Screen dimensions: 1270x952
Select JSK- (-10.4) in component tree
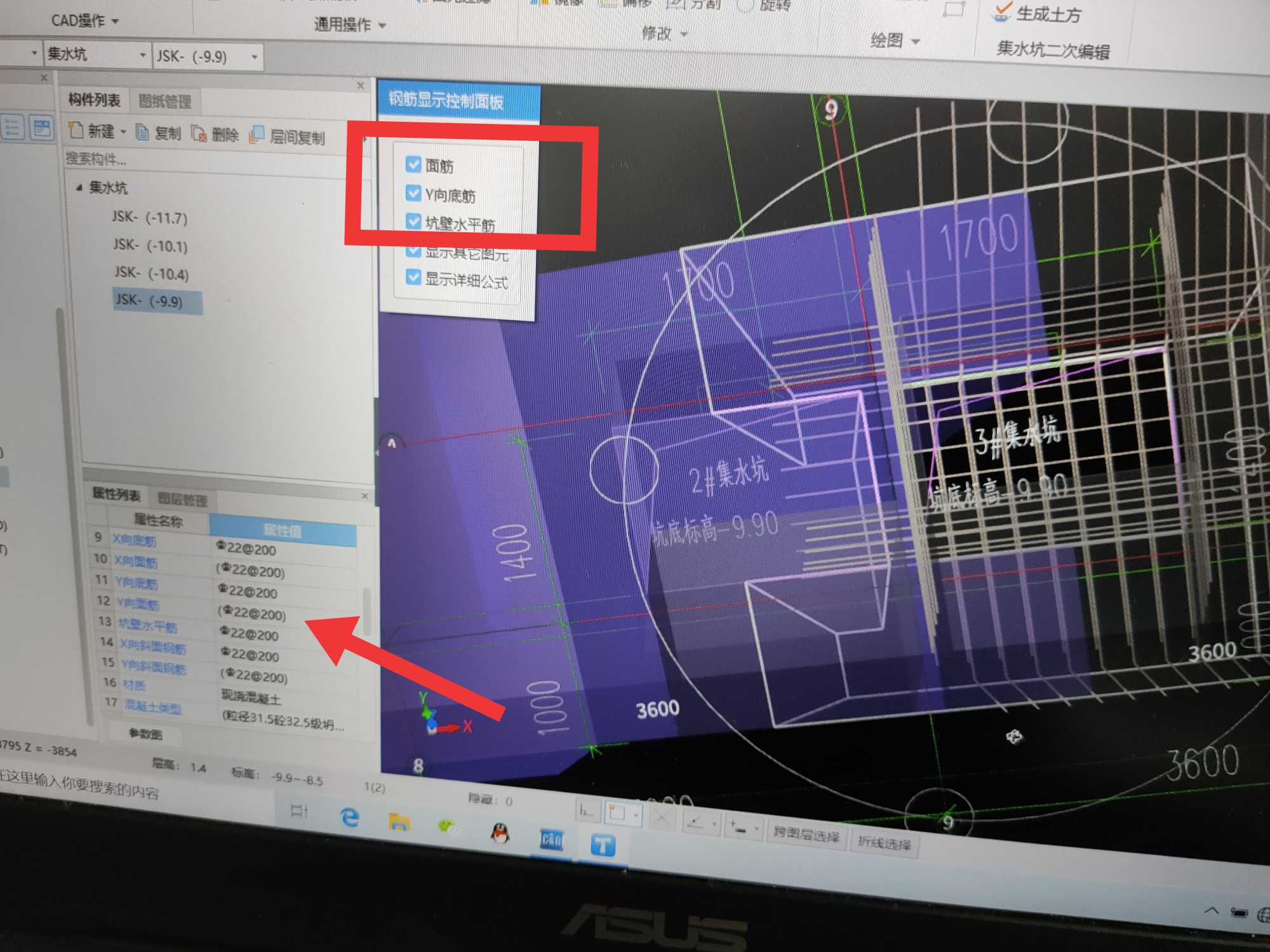(x=151, y=274)
